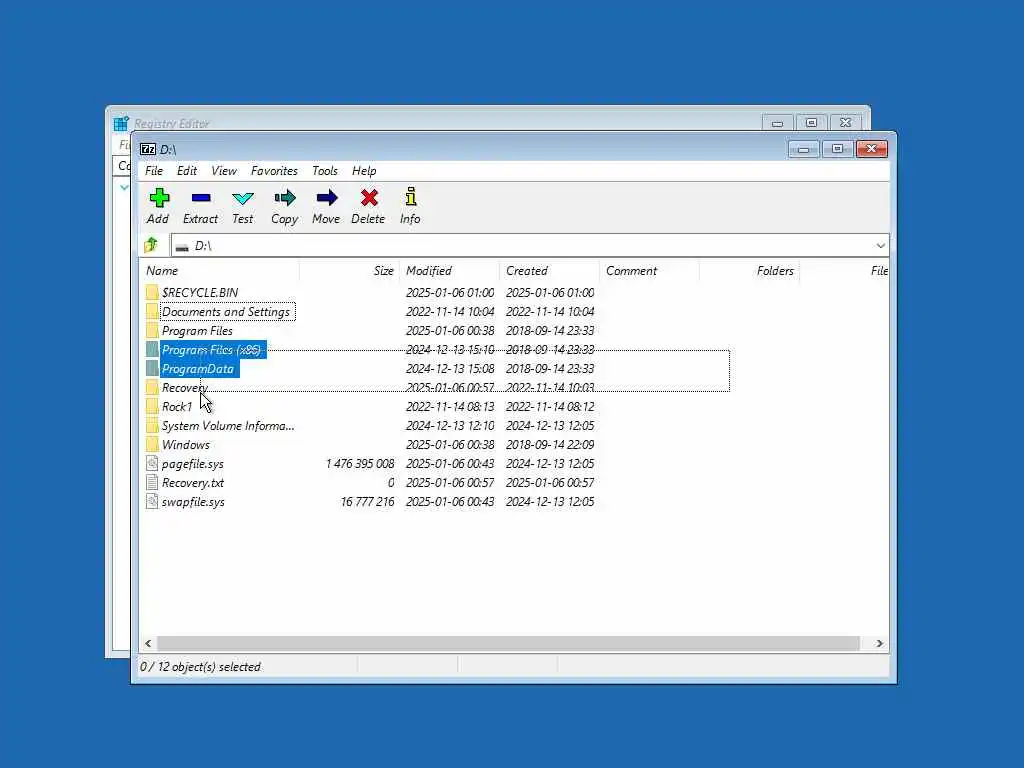Click the drive icon in address bar

tap(182, 247)
